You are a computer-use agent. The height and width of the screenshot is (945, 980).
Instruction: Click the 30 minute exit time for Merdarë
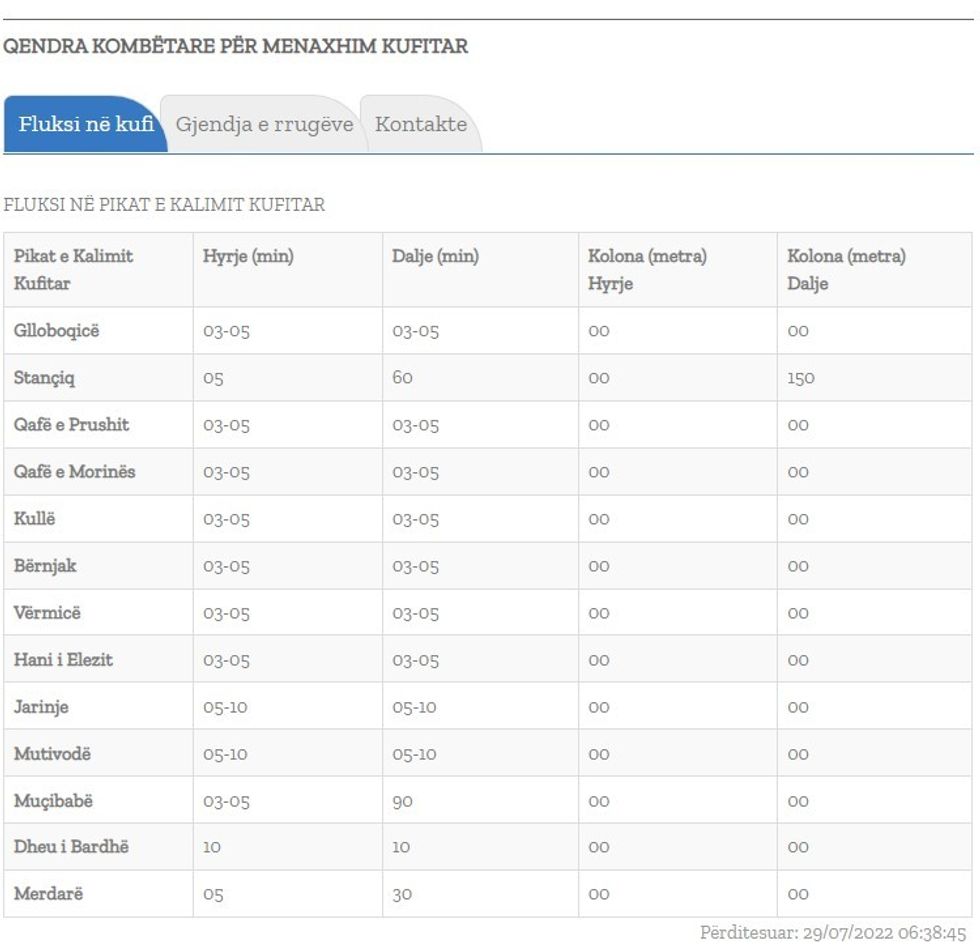pyautogui.click(x=402, y=895)
